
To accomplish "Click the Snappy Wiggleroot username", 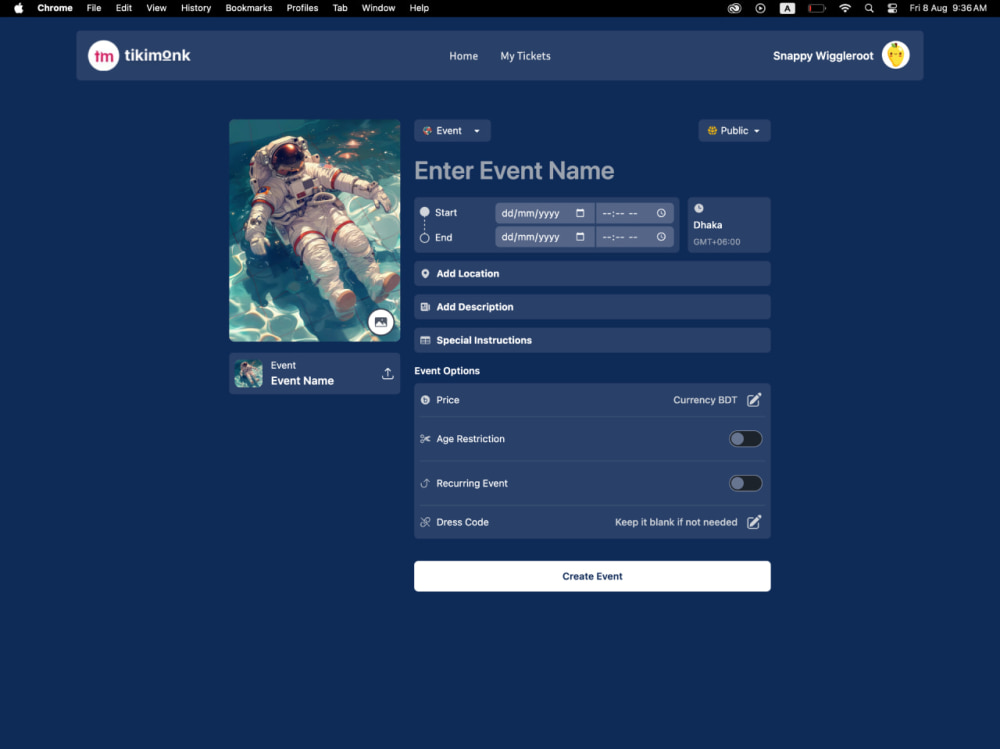I will 823,56.
